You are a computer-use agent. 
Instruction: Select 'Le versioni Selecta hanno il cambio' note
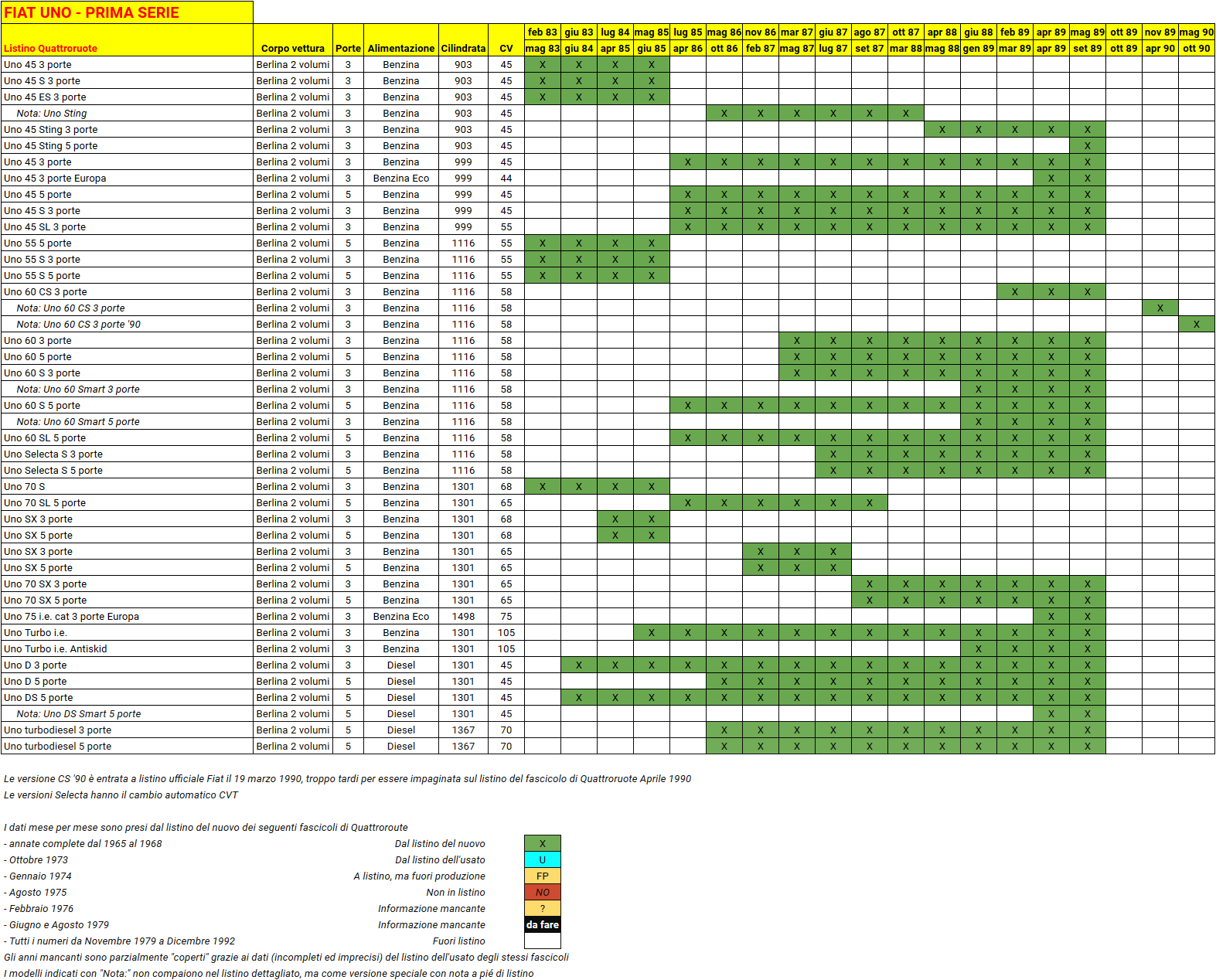tap(121, 795)
